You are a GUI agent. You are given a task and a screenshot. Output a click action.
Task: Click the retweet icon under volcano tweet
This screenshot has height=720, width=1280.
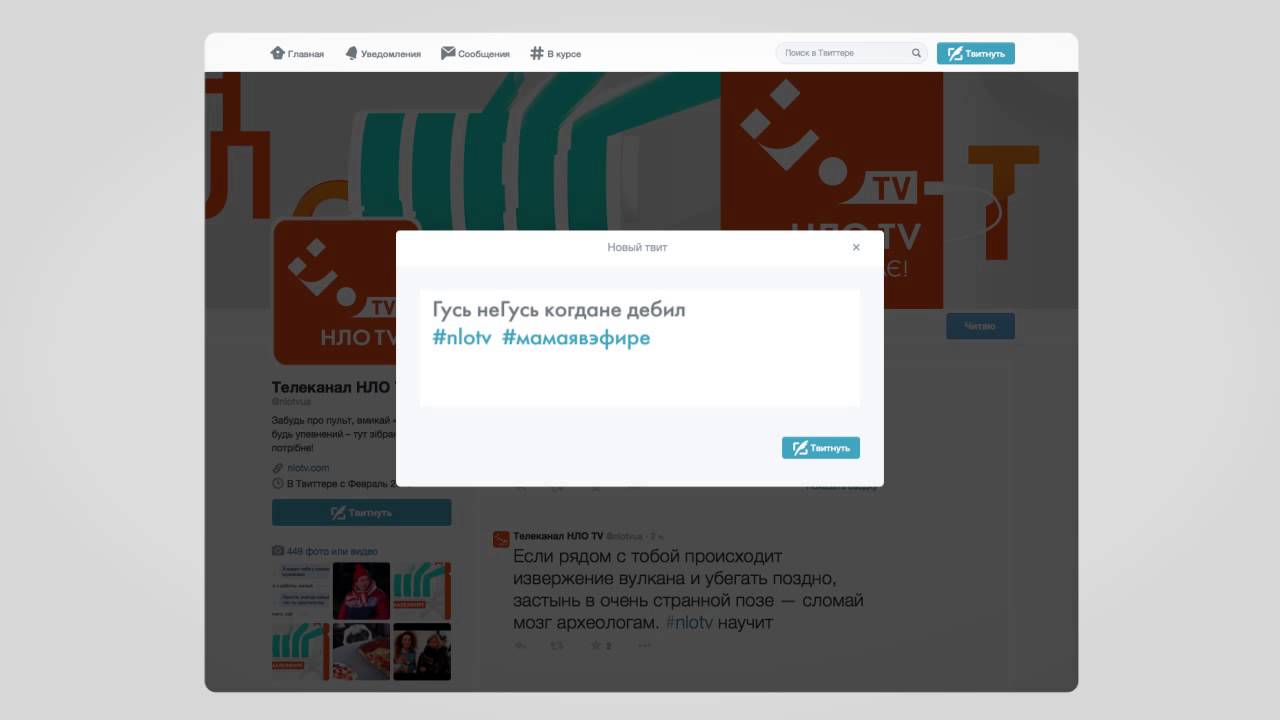click(558, 645)
